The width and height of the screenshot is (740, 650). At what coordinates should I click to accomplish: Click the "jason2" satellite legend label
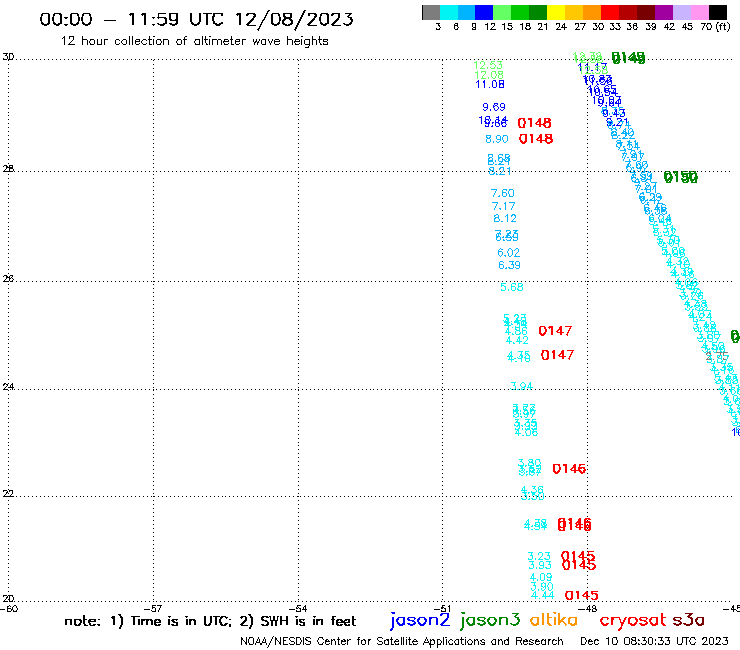coord(420,620)
